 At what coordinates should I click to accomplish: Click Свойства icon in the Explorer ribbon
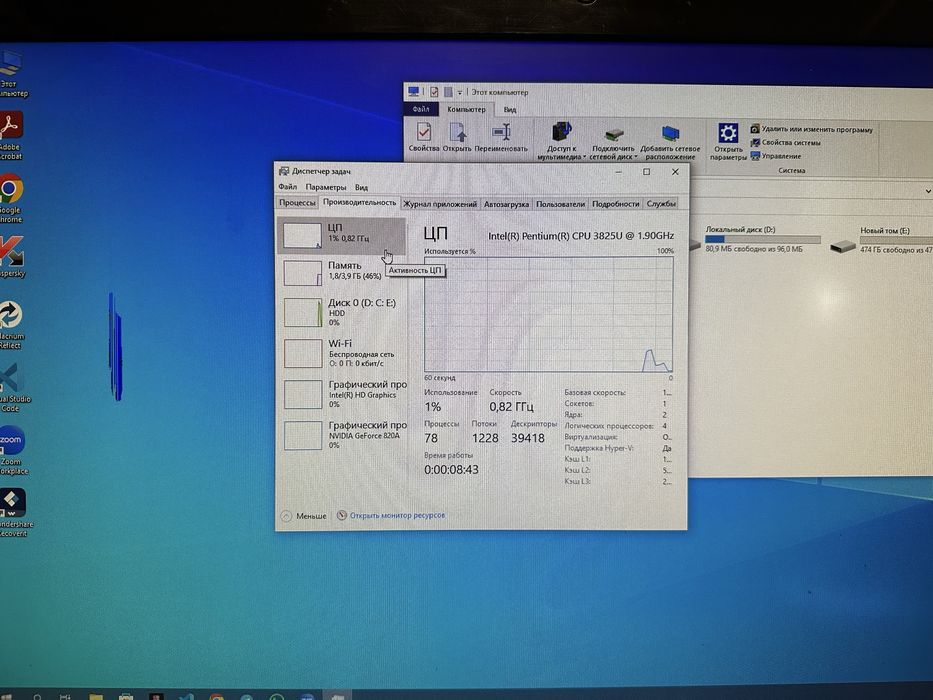pyautogui.click(x=424, y=138)
